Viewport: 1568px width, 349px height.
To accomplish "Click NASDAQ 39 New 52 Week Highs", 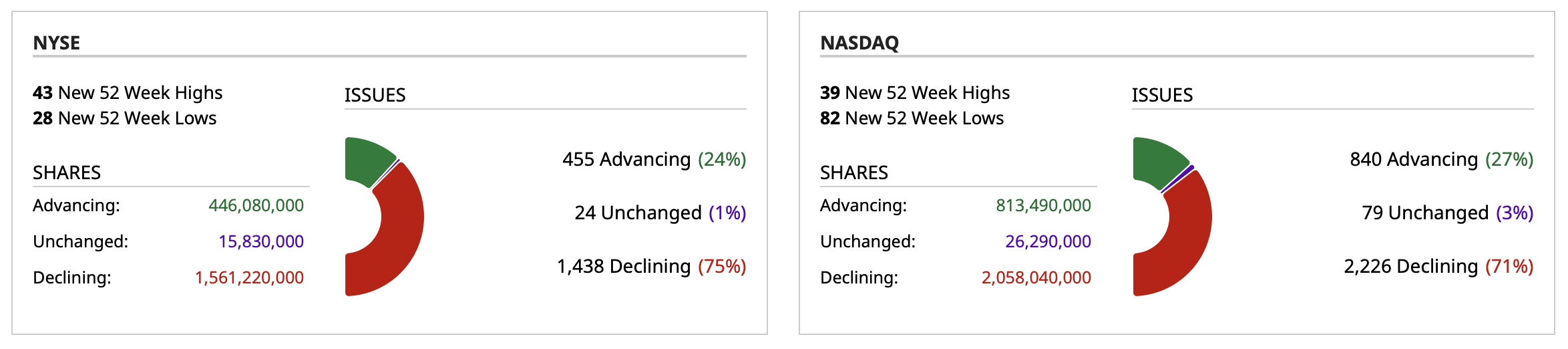I will [x=915, y=92].
